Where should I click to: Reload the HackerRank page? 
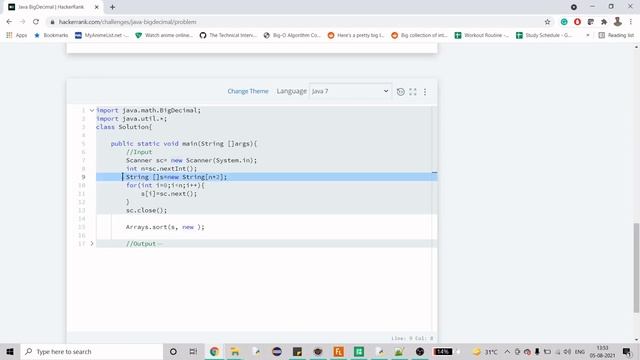36,22
